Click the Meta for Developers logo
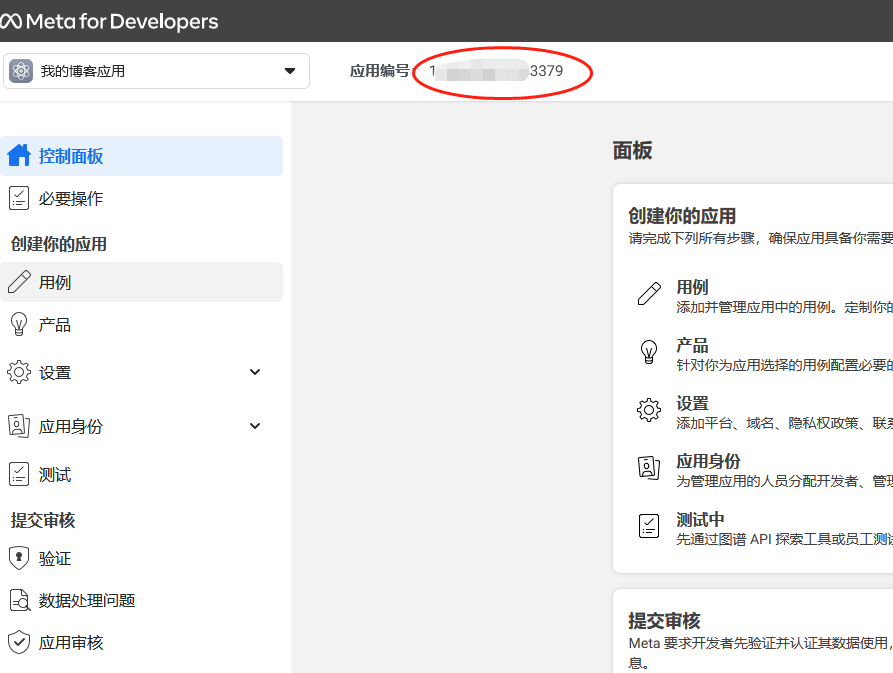893x673 pixels. coord(109,22)
